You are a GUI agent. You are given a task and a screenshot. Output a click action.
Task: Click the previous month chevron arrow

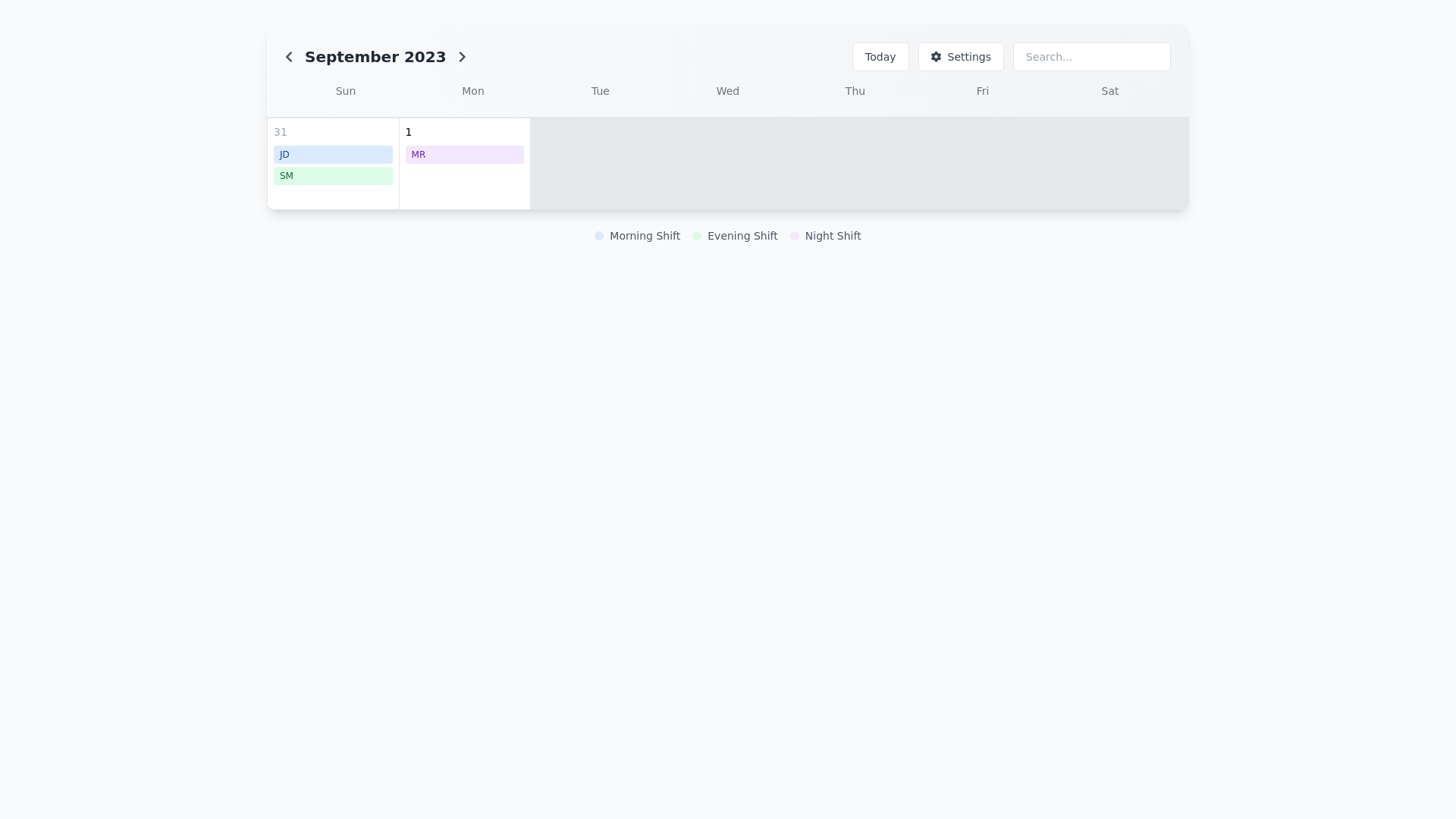tap(289, 57)
